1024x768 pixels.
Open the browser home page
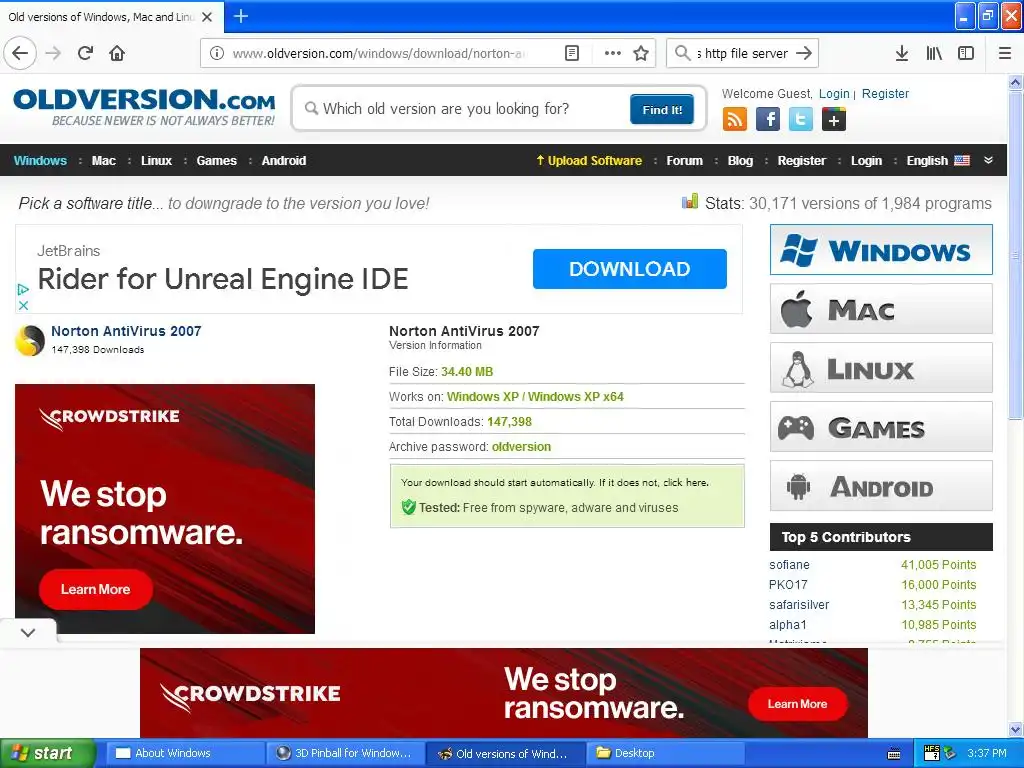(x=117, y=53)
